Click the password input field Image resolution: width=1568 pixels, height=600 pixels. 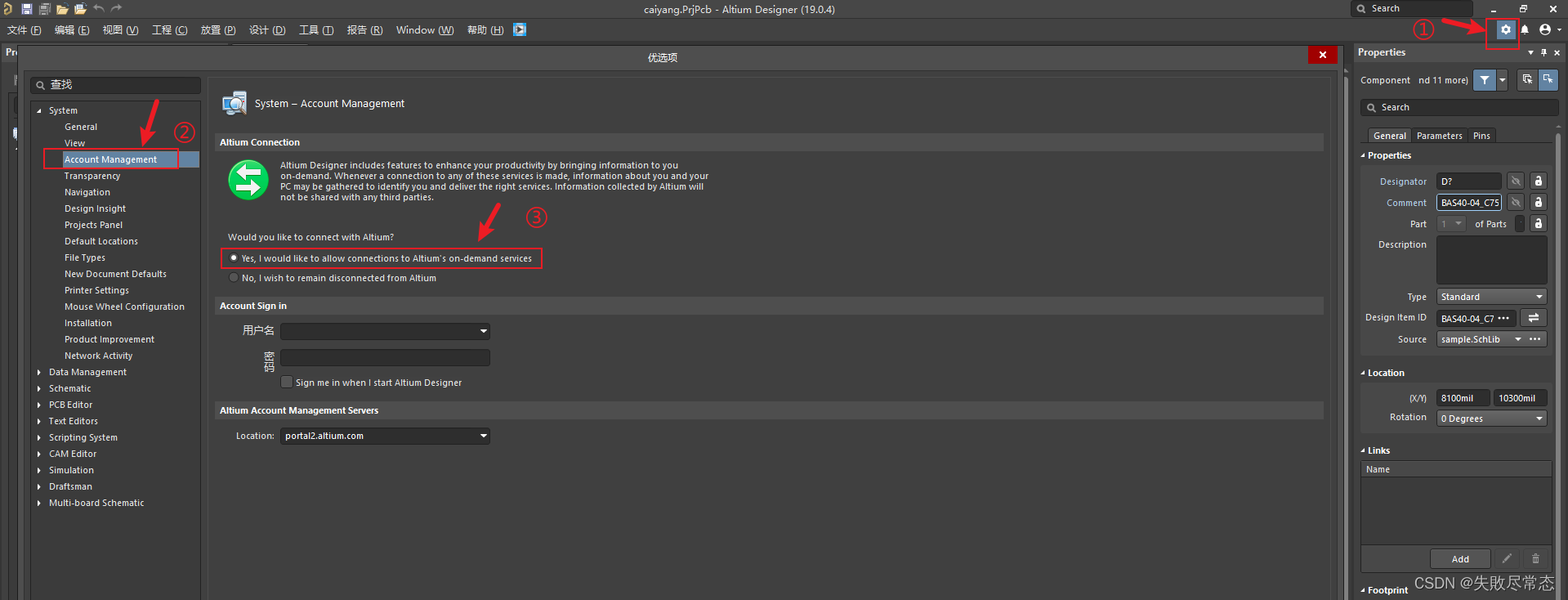click(385, 358)
